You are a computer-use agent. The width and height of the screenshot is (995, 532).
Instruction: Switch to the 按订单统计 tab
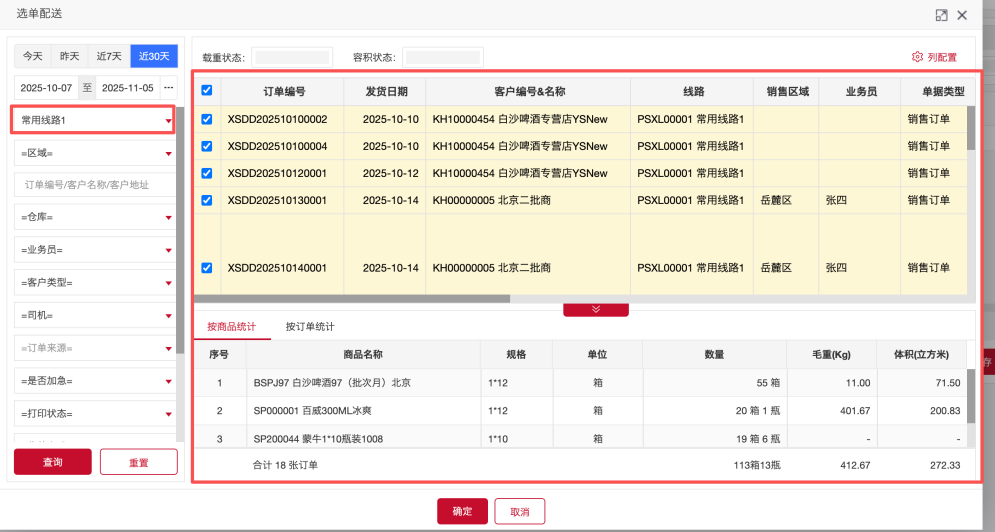(310, 326)
